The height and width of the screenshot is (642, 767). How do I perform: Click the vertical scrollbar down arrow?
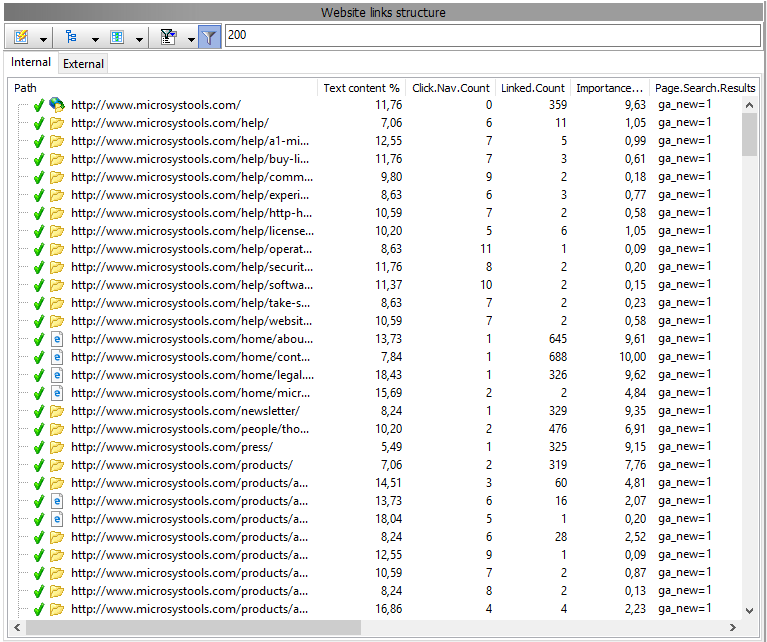[749, 611]
